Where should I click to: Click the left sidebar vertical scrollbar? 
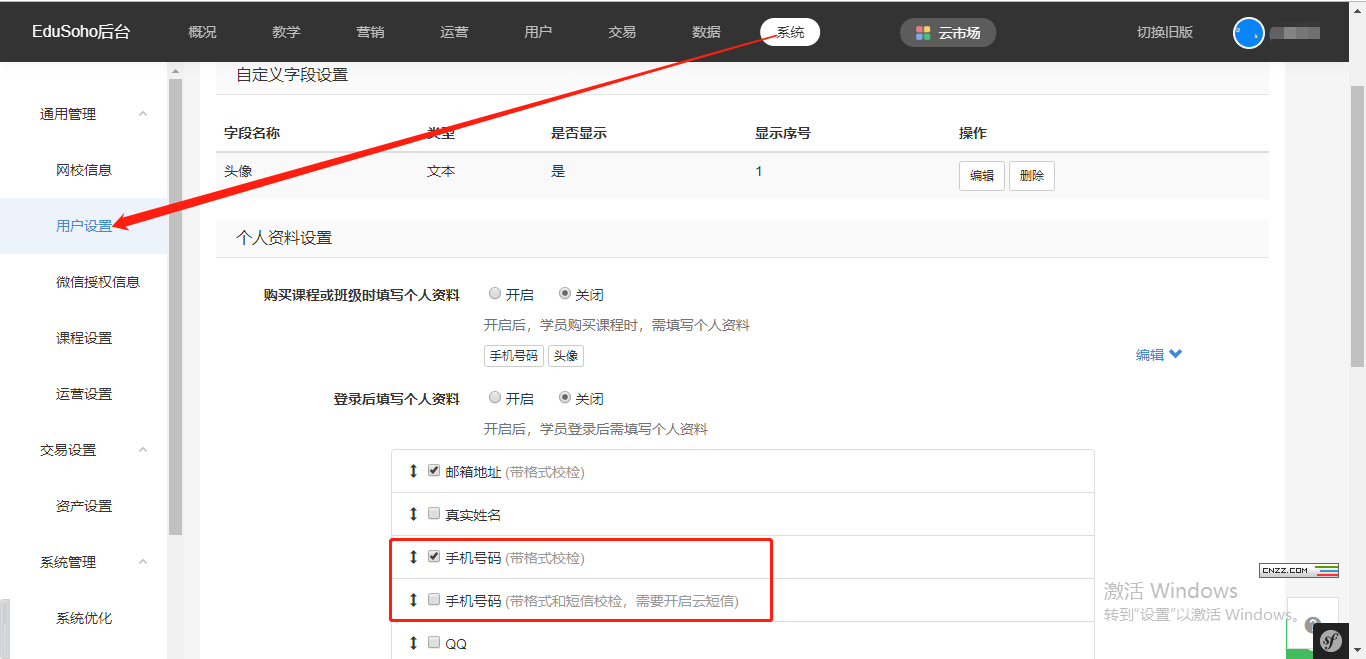click(175, 300)
